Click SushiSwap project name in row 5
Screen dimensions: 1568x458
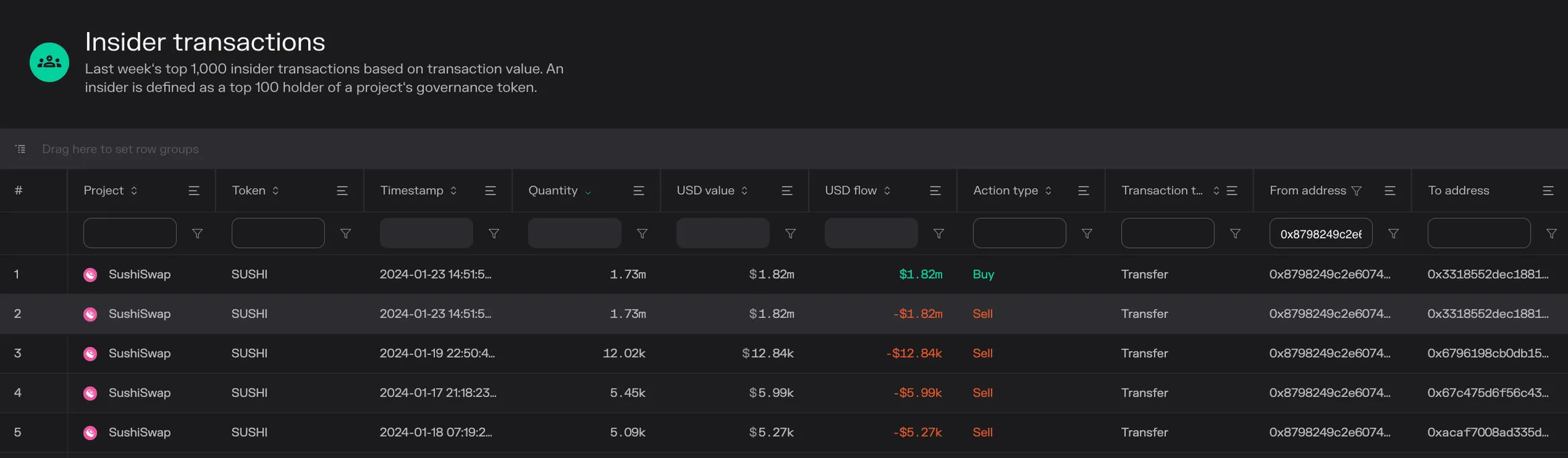coord(139,433)
